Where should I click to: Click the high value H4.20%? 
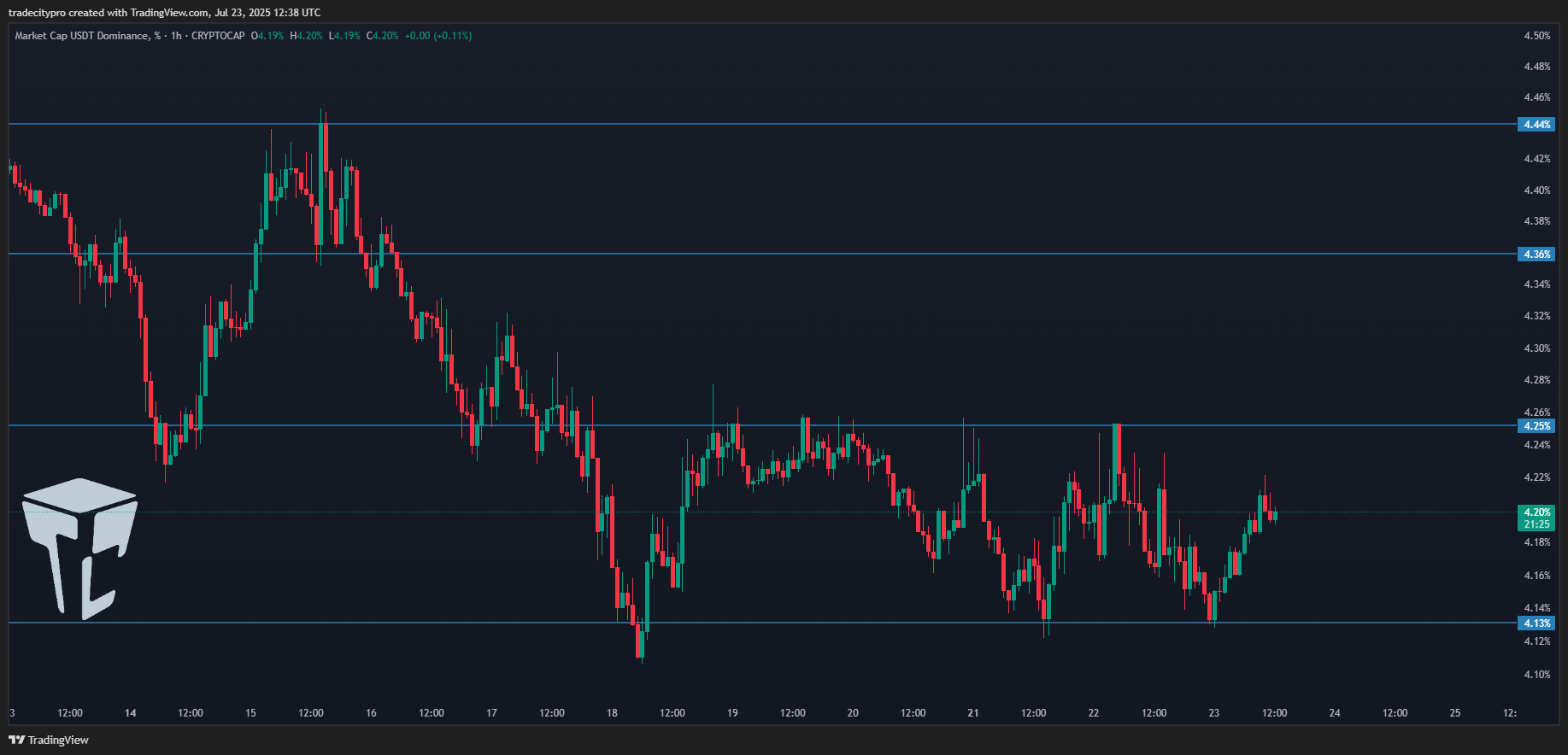(307, 36)
